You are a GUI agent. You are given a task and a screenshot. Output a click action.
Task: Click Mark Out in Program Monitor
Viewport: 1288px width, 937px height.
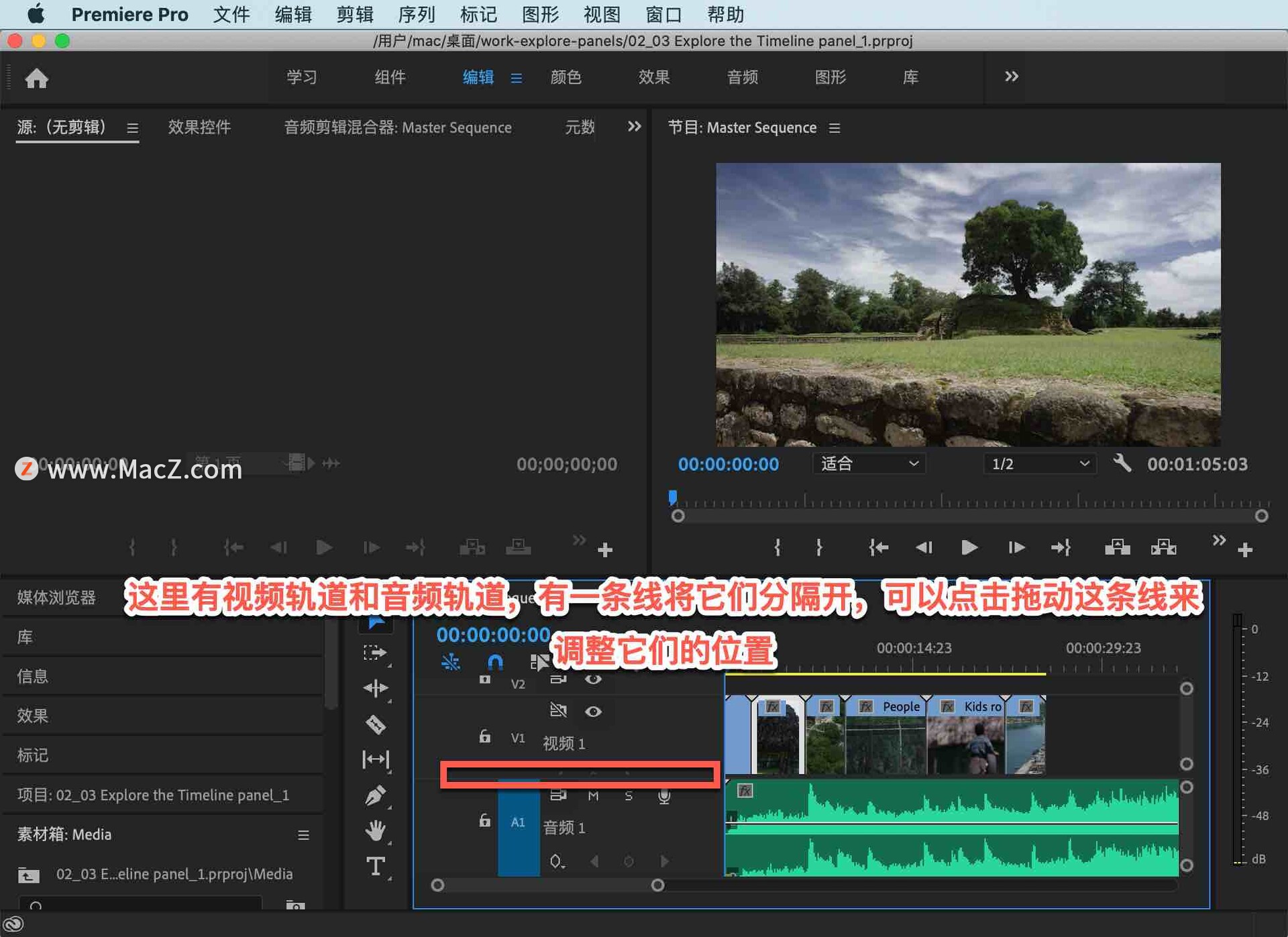[x=819, y=548]
